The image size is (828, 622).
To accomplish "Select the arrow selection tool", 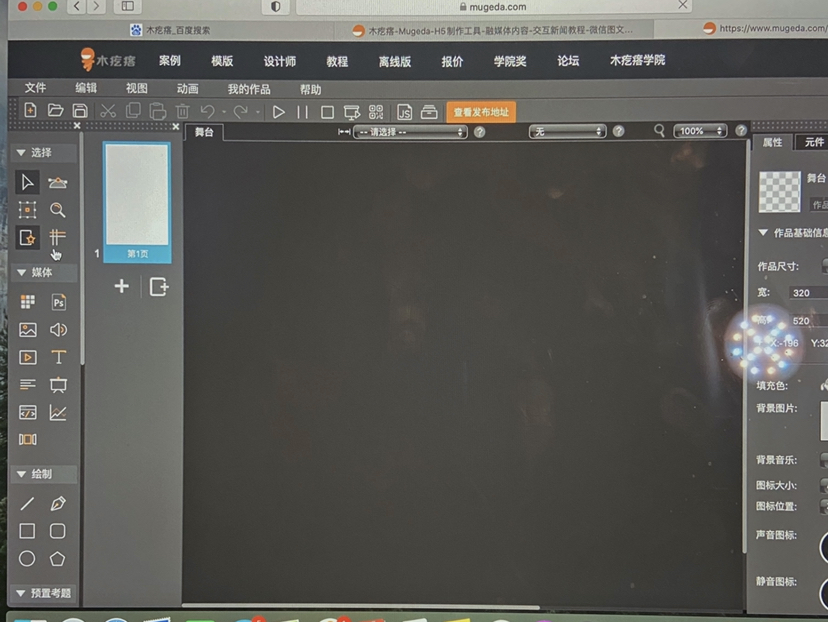I will coord(27,183).
